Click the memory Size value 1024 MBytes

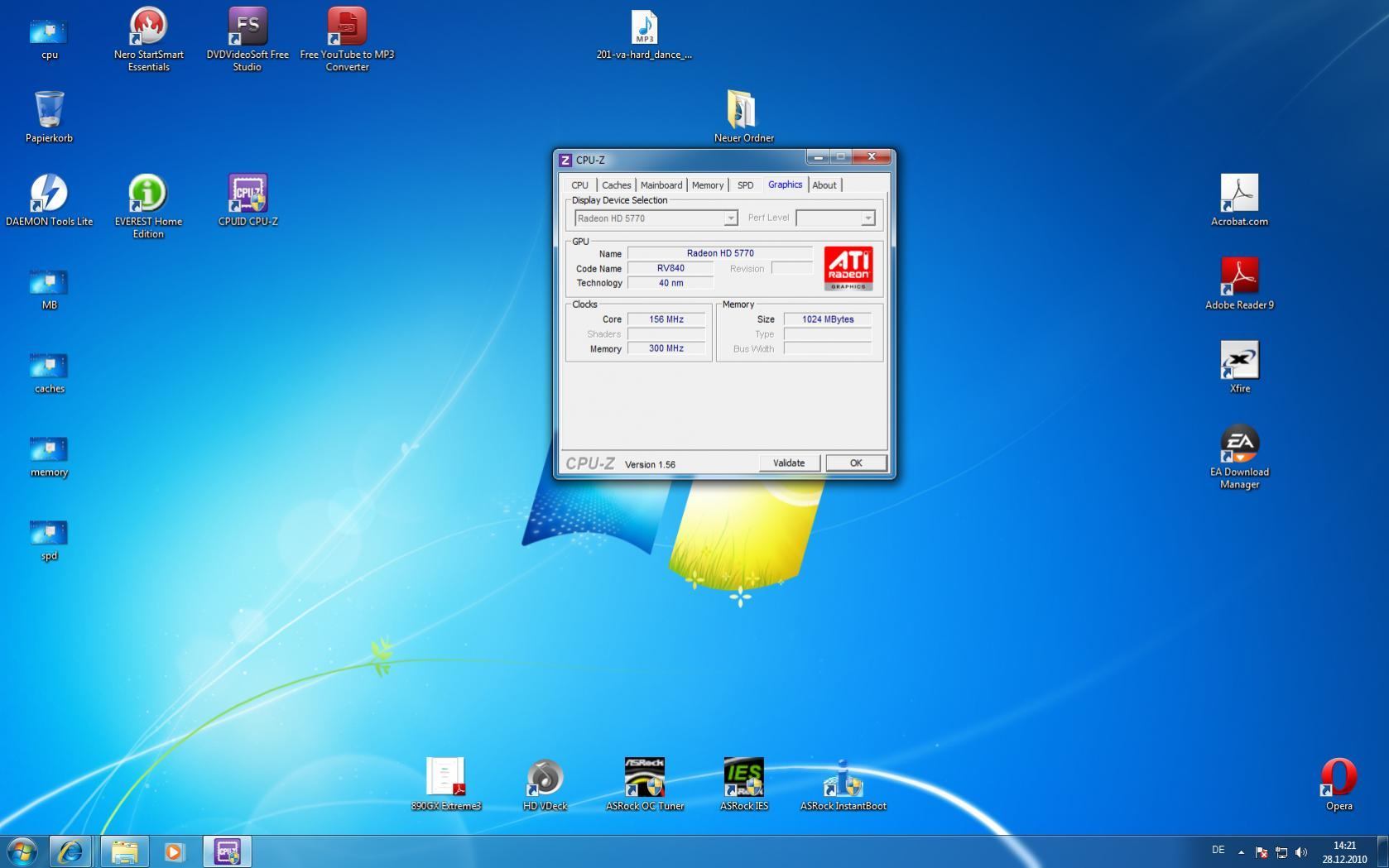click(828, 319)
